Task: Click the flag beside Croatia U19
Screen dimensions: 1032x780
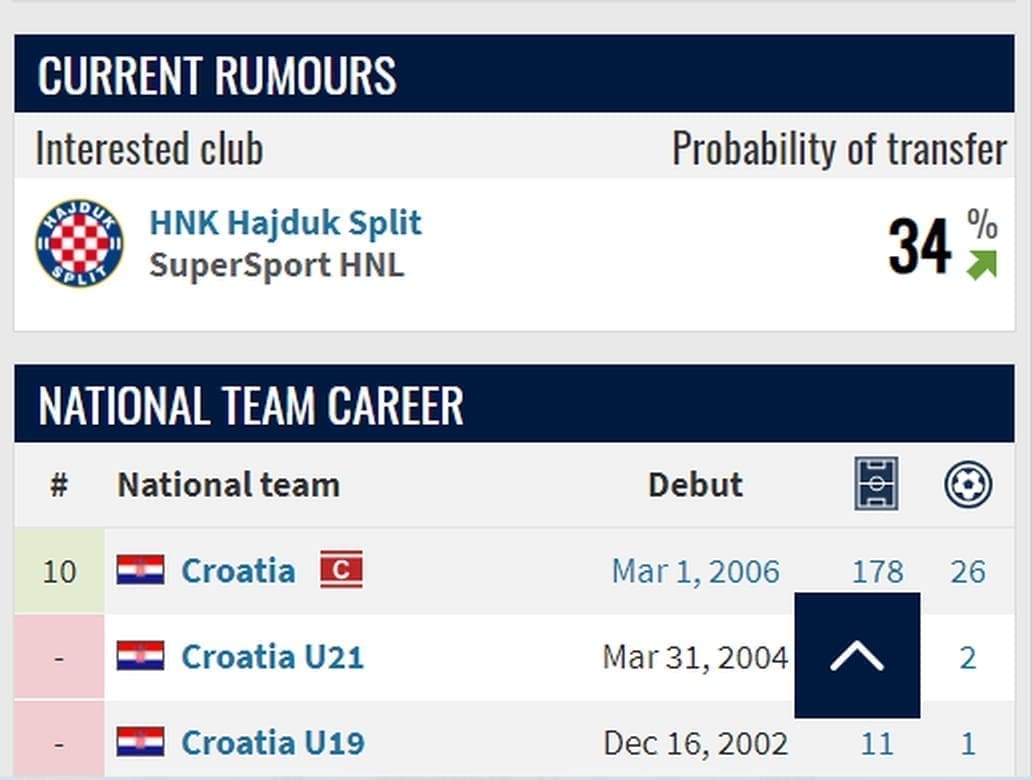Action: click(x=140, y=742)
